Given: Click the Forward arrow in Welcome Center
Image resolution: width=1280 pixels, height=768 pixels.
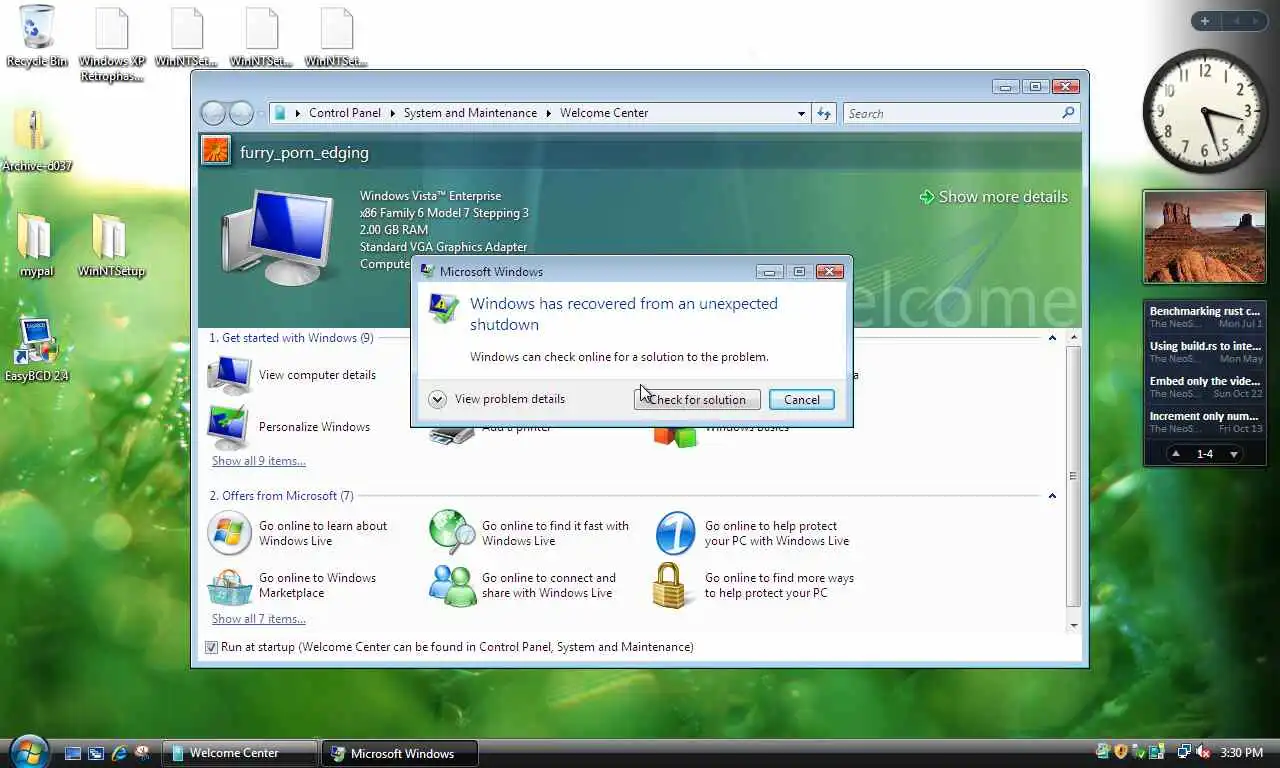Looking at the screenshot, I should [241, 113].
